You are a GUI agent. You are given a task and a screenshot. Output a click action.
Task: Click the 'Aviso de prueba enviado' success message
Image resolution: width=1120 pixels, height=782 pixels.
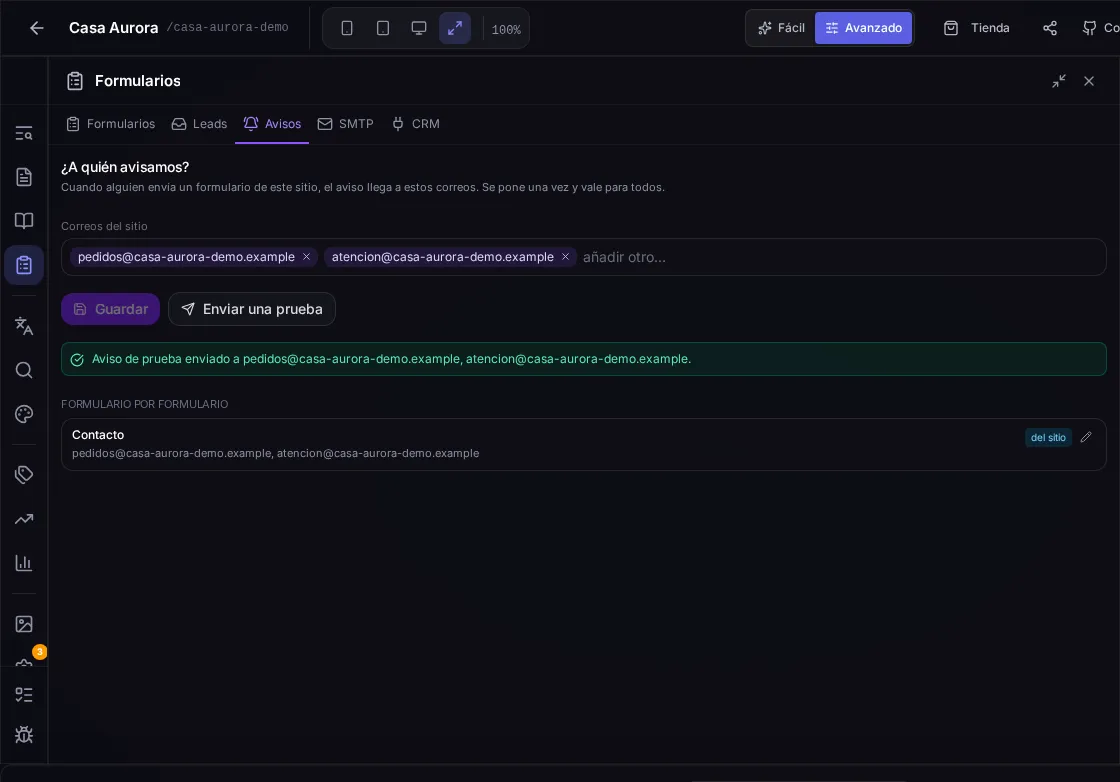[583, 359]
